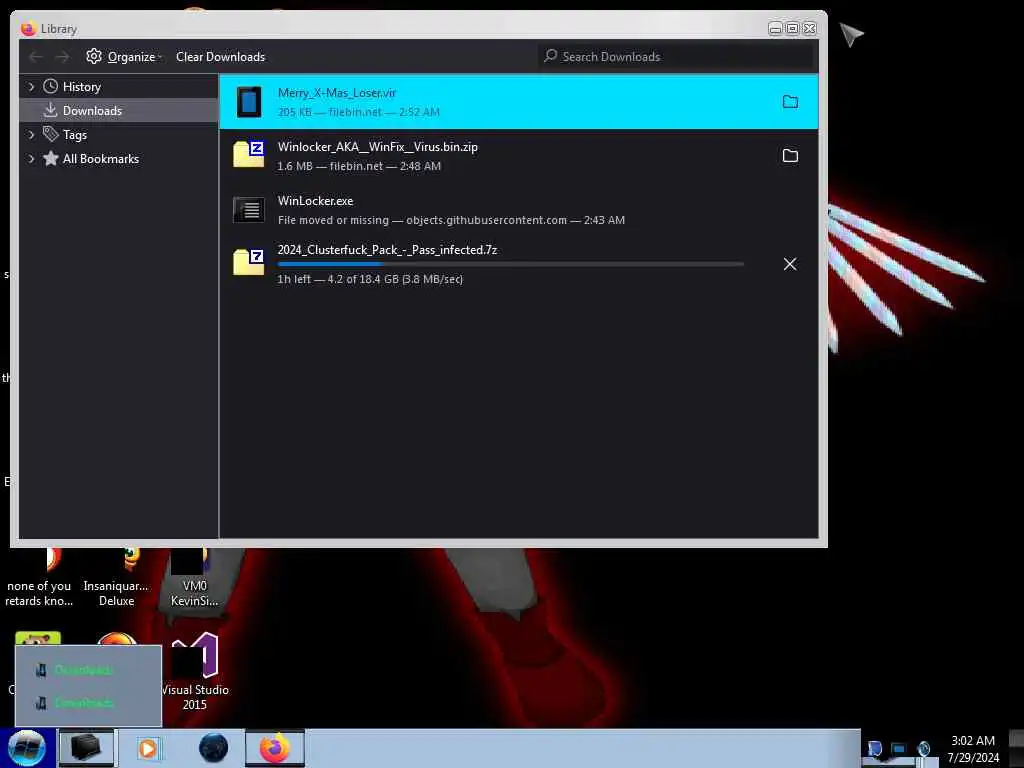This screenshot has width=1024, height=768.
Task: Open the Action Center flag tray icon
Action: tap(875, 748)
